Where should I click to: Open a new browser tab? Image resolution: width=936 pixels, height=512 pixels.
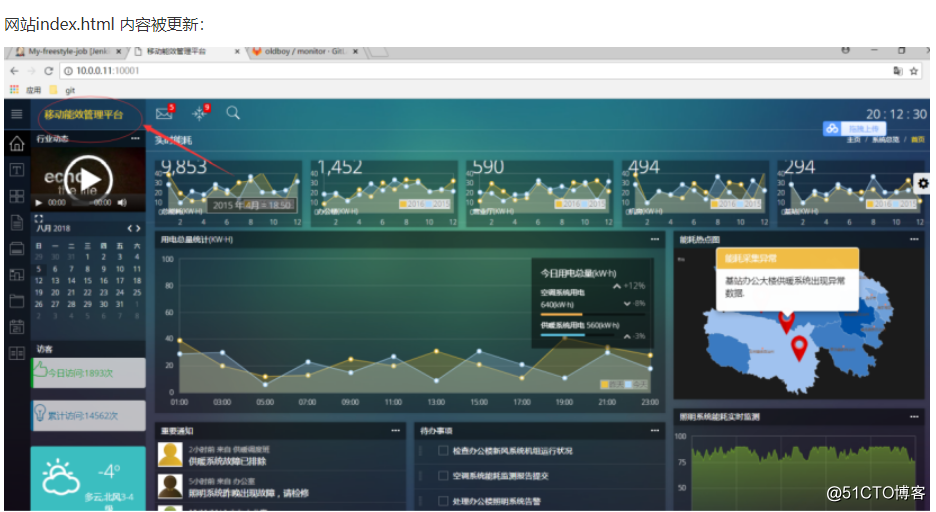(x=378, y=53)
